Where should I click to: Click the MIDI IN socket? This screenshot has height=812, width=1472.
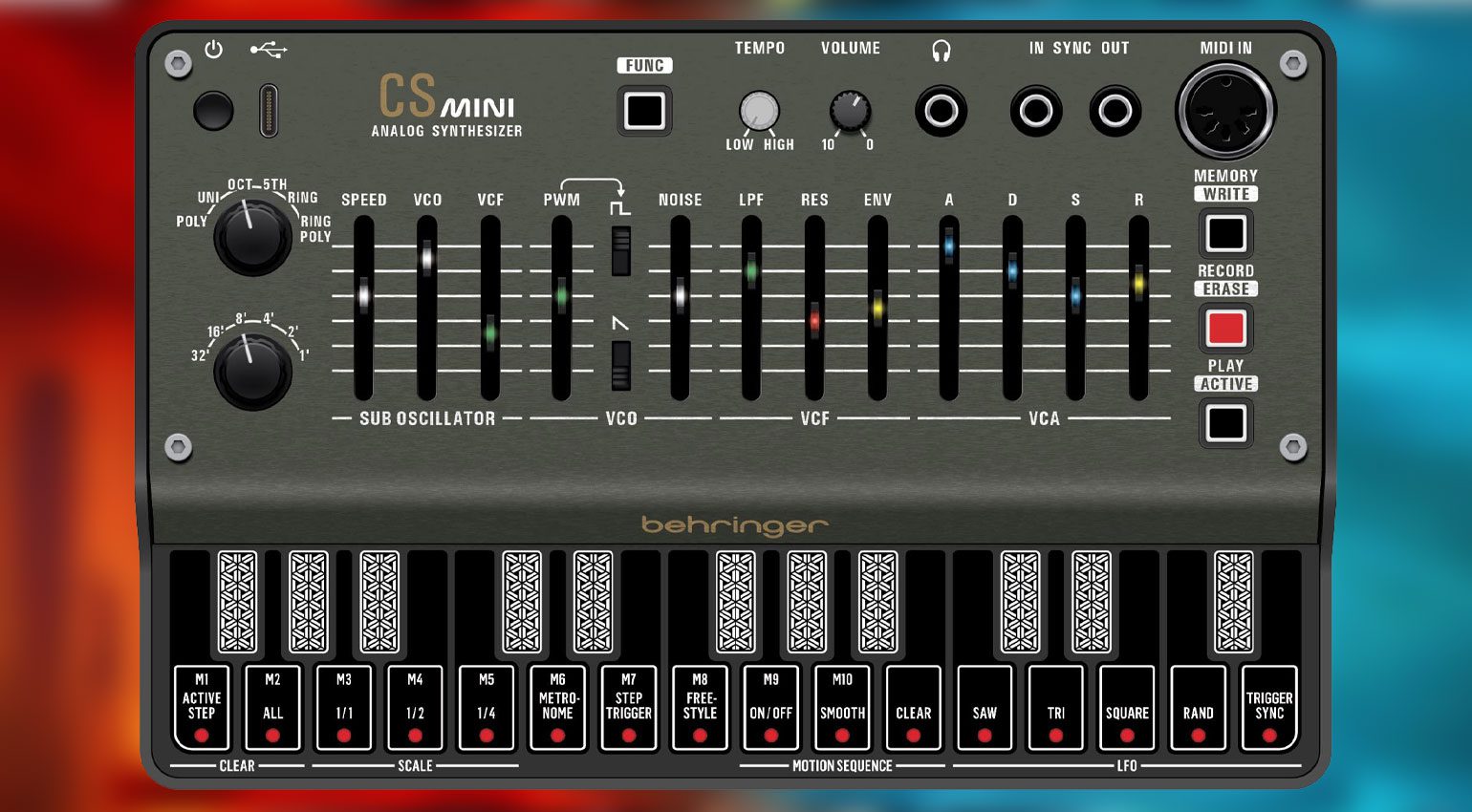[x=1225, y=111]
